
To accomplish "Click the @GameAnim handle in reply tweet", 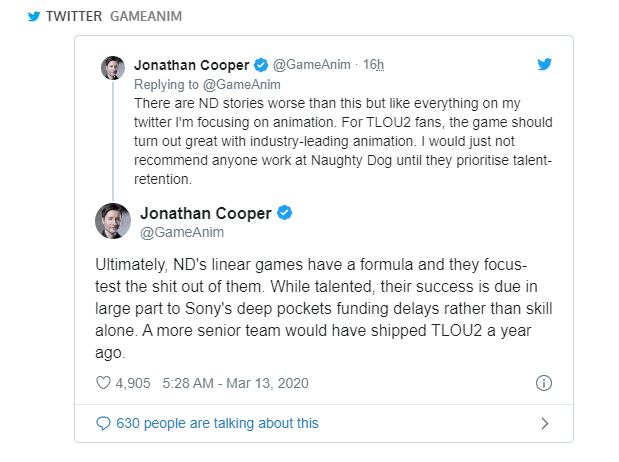I will point(311,64).
